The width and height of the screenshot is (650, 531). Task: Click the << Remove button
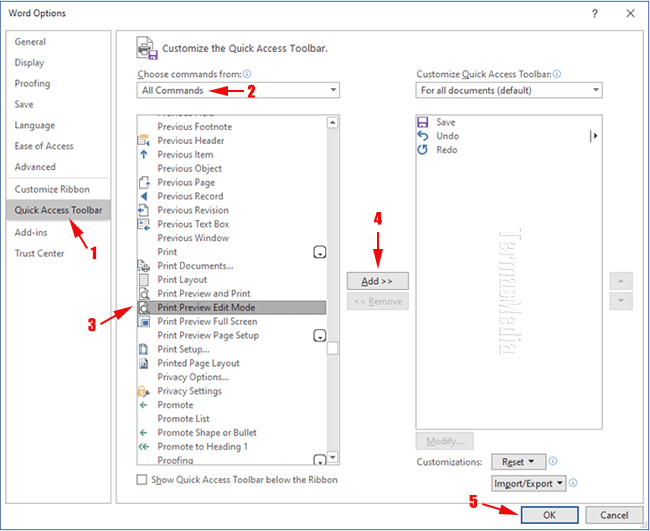(x=377, y=301)
